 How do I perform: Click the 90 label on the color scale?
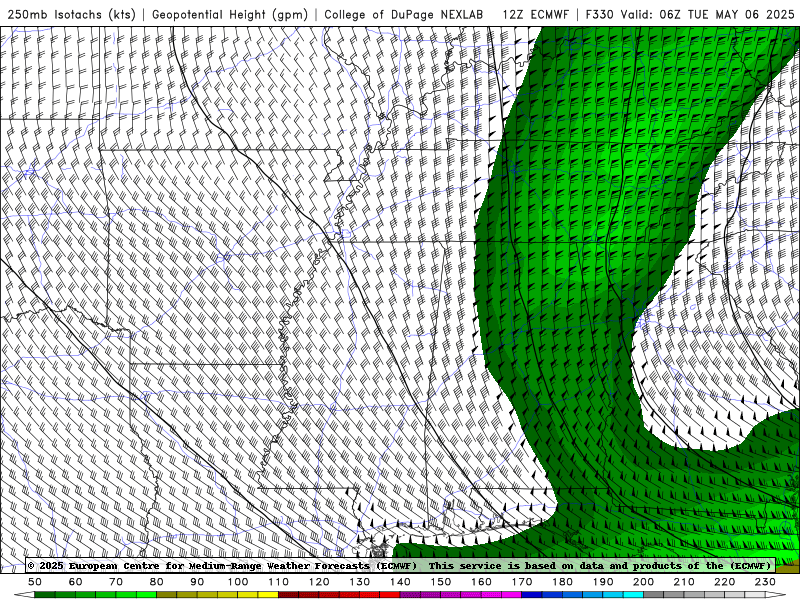(x=197, y=582)
